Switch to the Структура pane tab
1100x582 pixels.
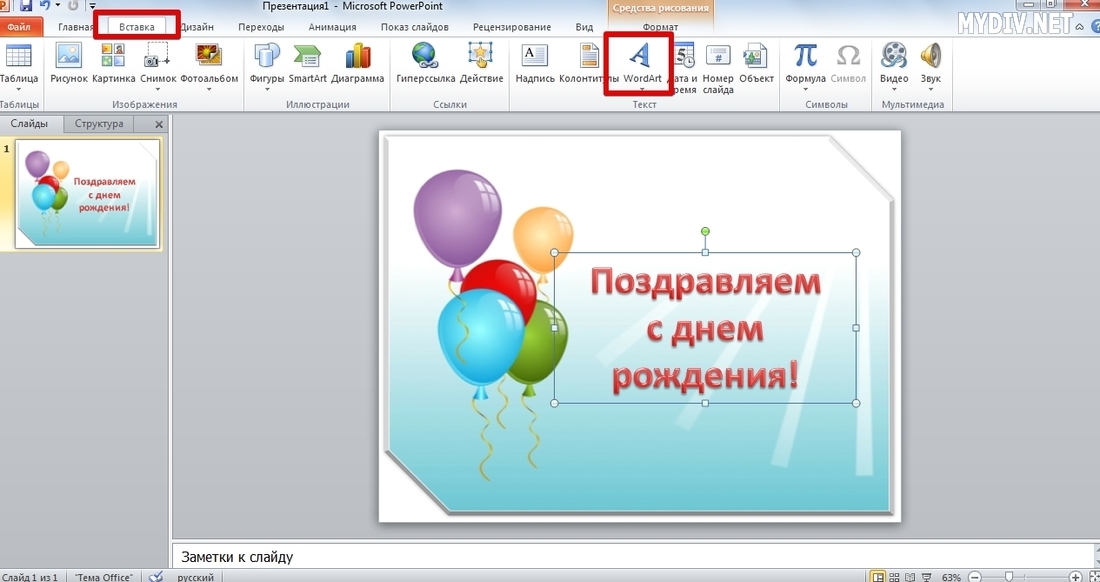click(99, 124)
